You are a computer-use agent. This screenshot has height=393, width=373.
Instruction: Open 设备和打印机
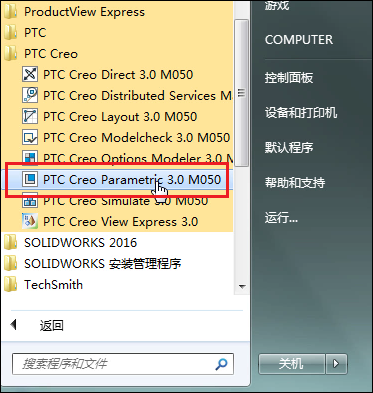point(301,113)
